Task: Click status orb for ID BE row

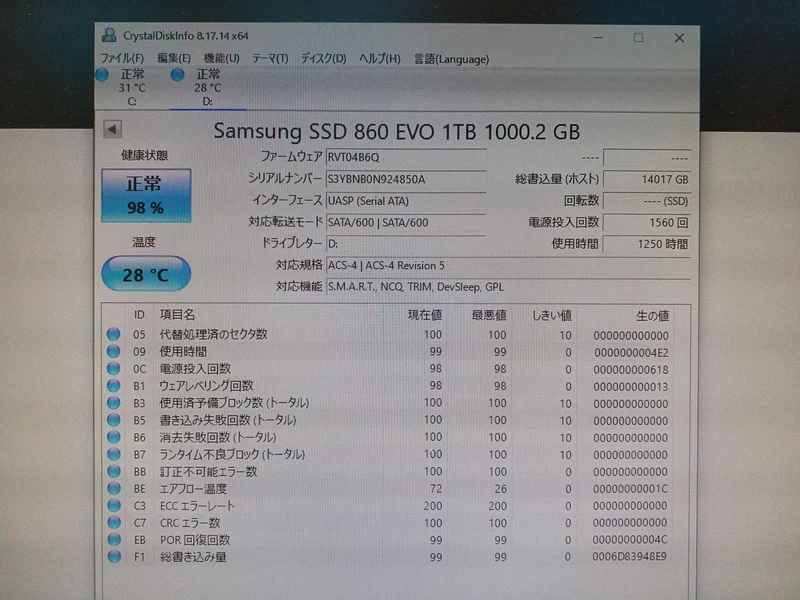Action: tap(113, 488)
